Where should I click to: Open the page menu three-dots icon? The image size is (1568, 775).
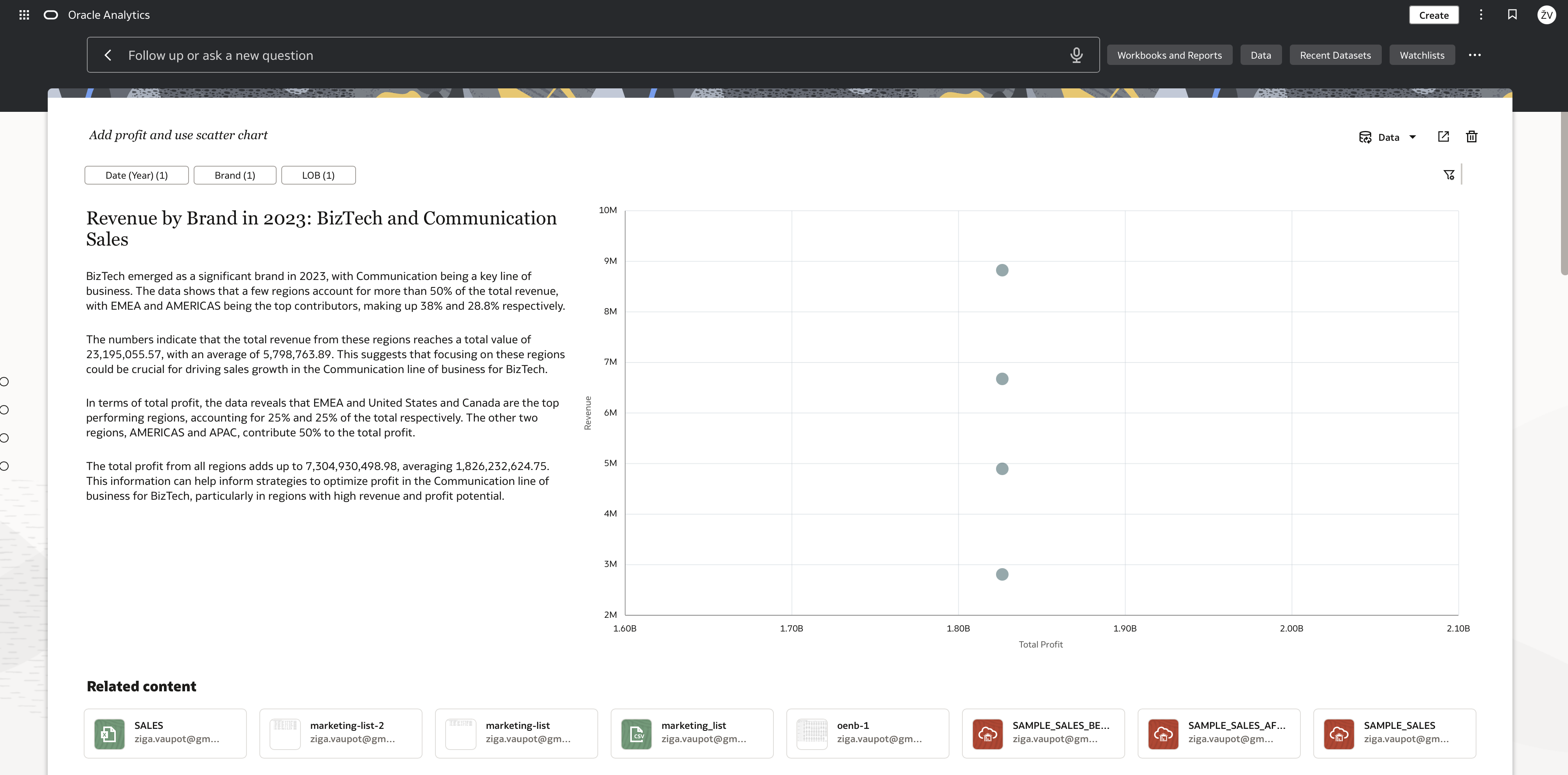(1481, 14)
